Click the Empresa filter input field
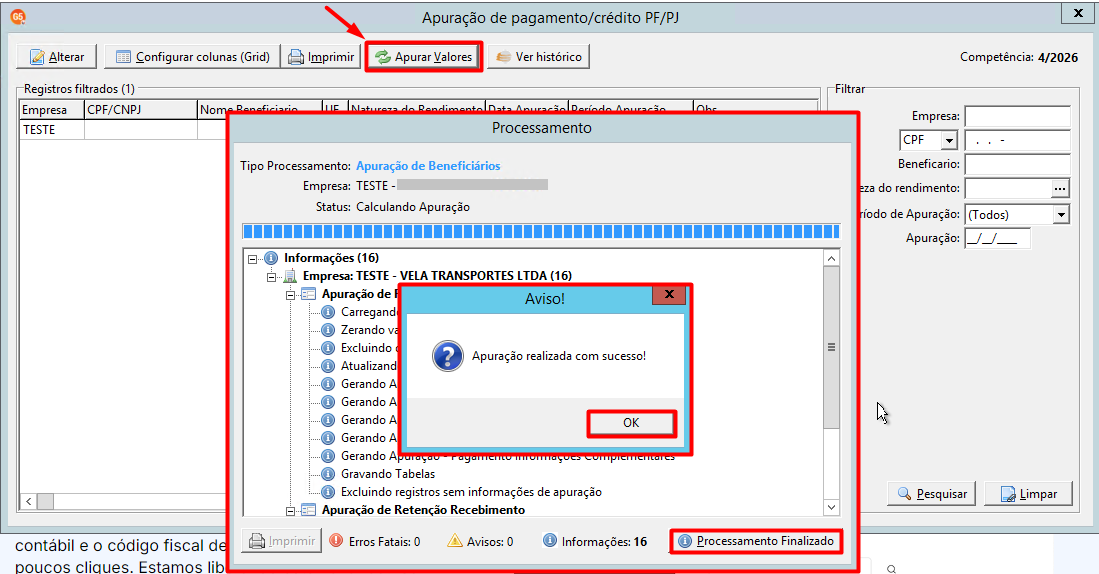Screen dimensions: 1099x574 (1018, 116)
